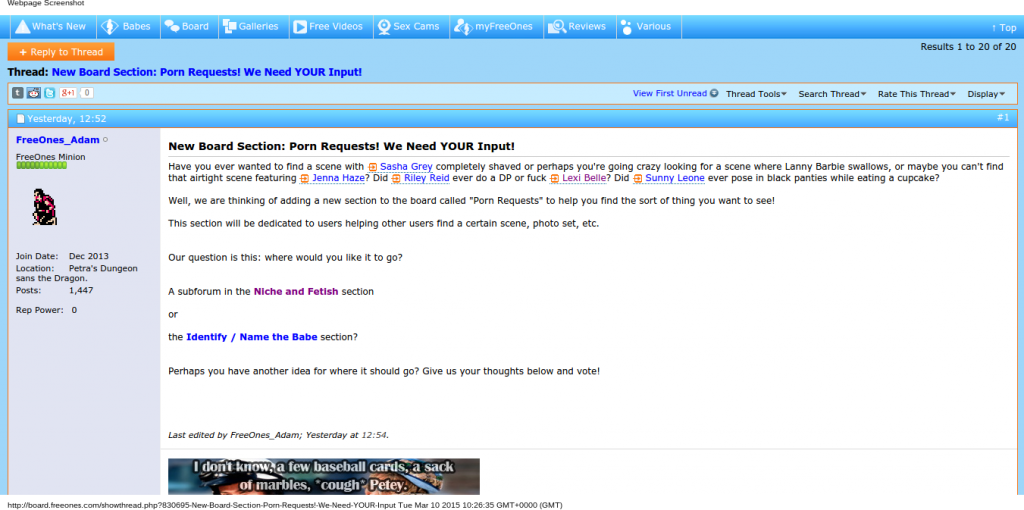The image size is (1024, 510).
Task: Click the FreeOnes_Adam pixel avatar image
Action: [44, 207]
